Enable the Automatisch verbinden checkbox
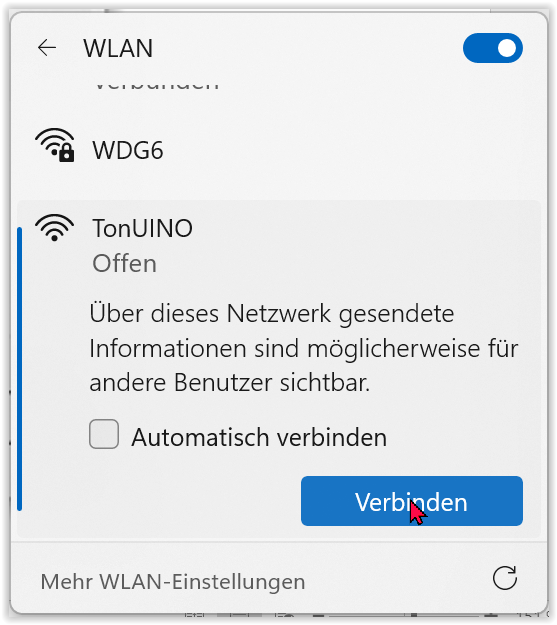 pos(104,434)
